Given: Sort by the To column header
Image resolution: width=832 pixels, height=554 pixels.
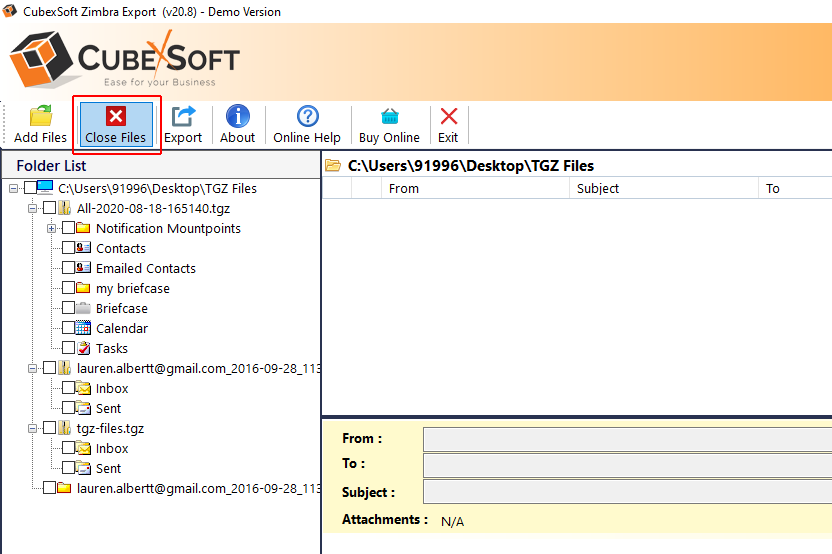Looking at the screenshot, I should [x=795, y=188].
